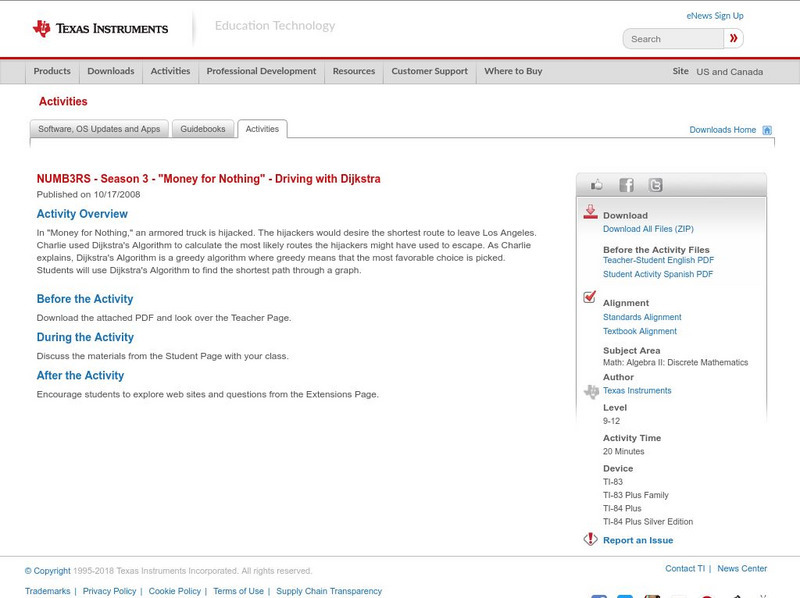Click the Education Technology header text
This screenshot has width=800, height=598.
tap(275, 26)
